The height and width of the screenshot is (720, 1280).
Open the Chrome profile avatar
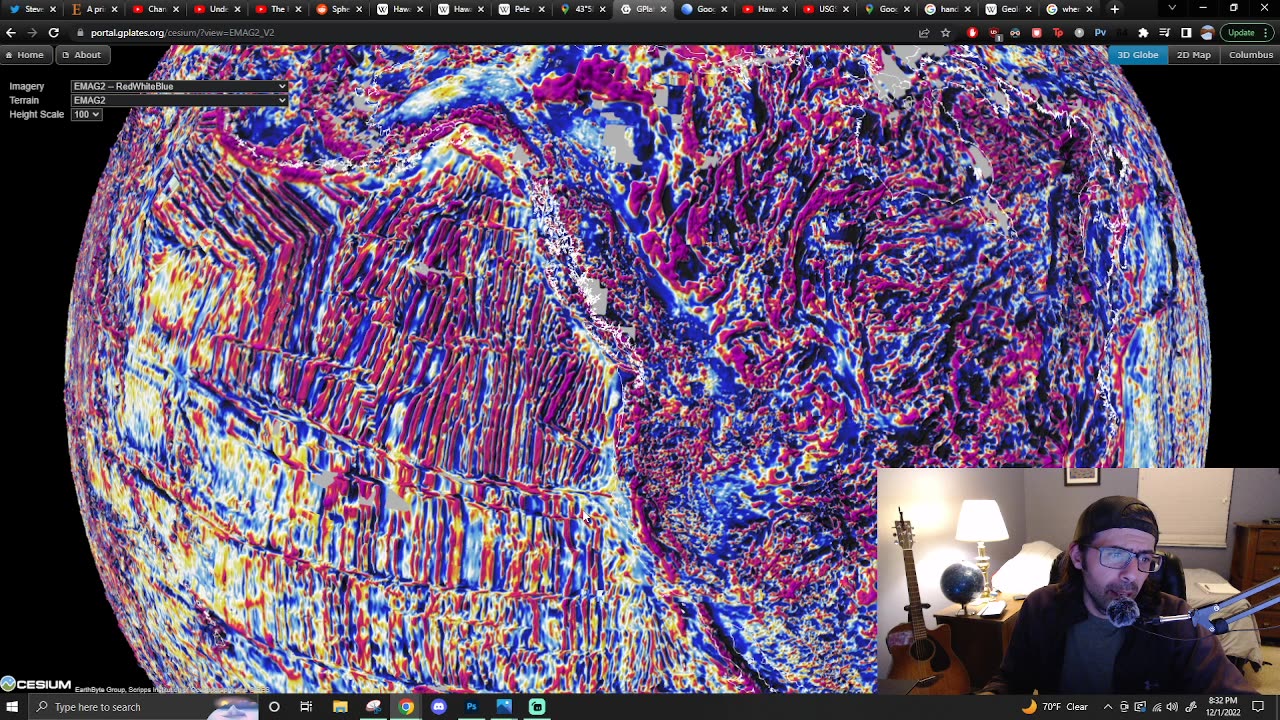pos(1207,32)
